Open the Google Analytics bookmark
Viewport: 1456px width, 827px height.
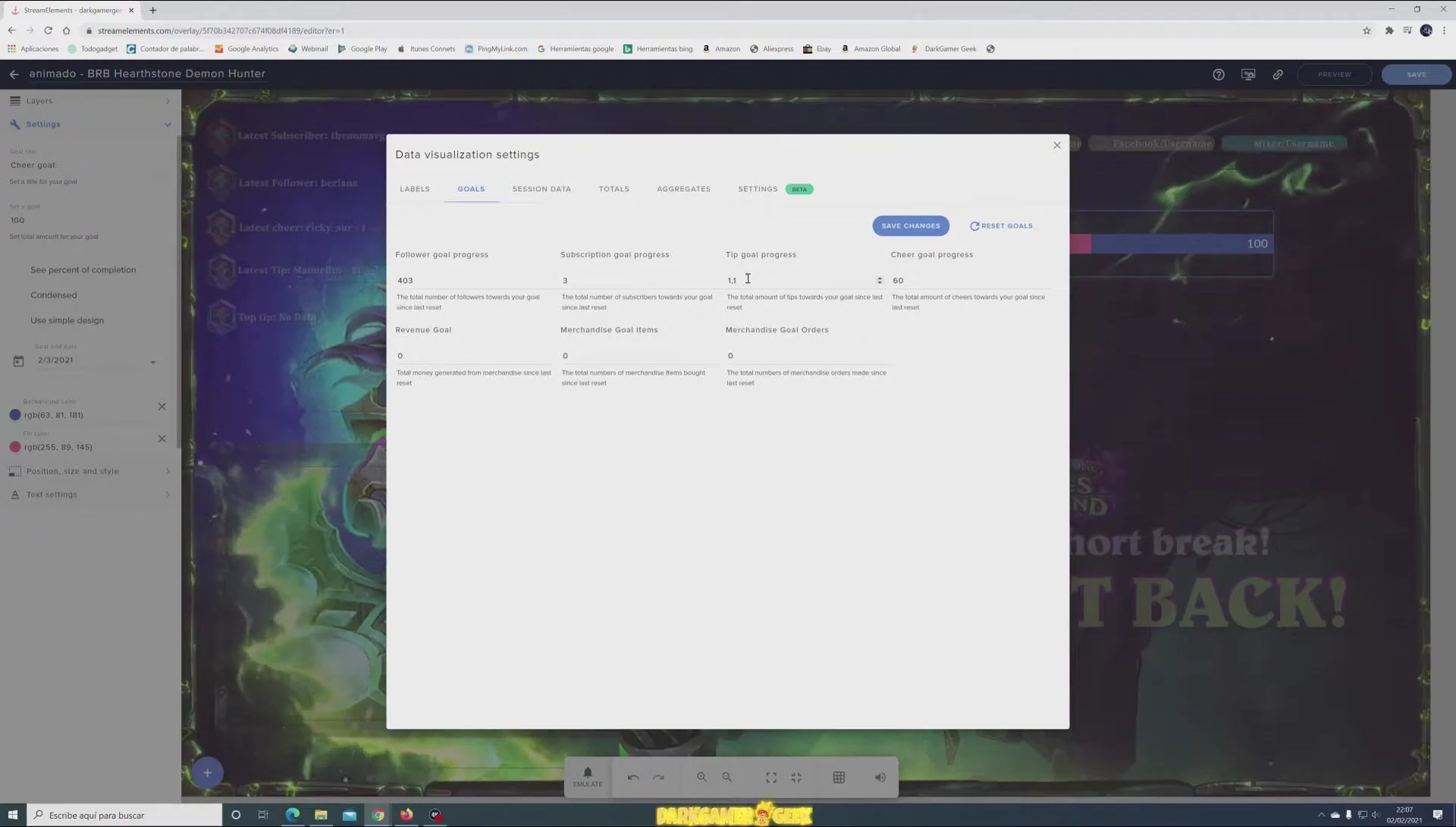246,49
